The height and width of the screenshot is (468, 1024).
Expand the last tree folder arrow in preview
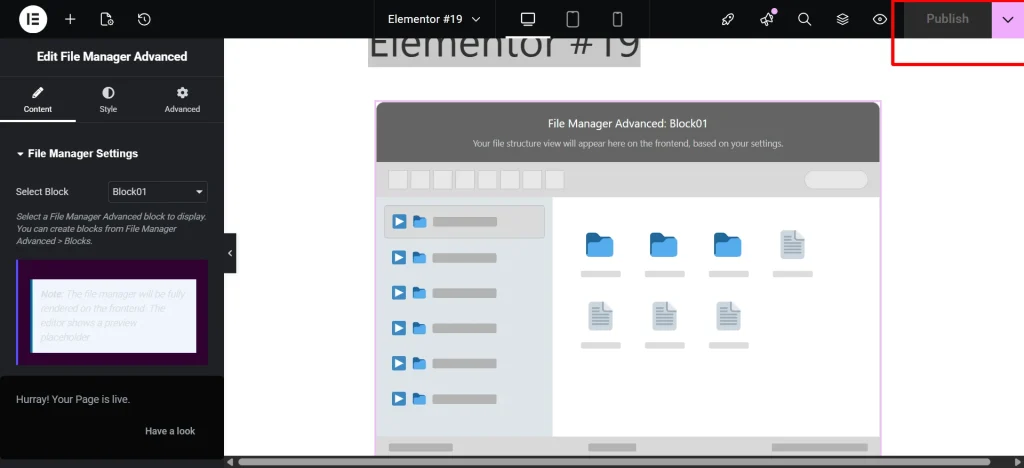coord(398,399)
